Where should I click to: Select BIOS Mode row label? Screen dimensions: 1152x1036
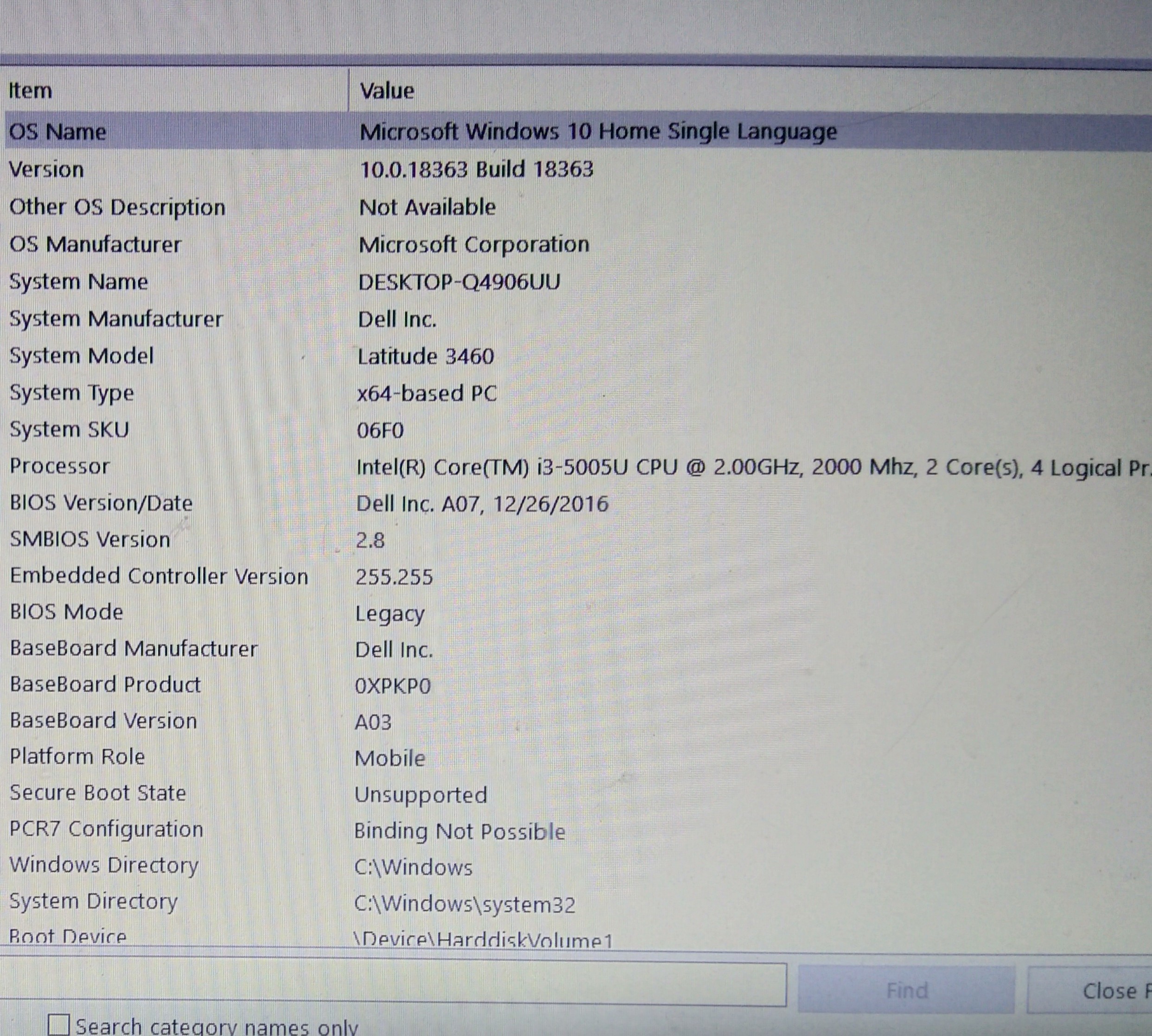67,612
